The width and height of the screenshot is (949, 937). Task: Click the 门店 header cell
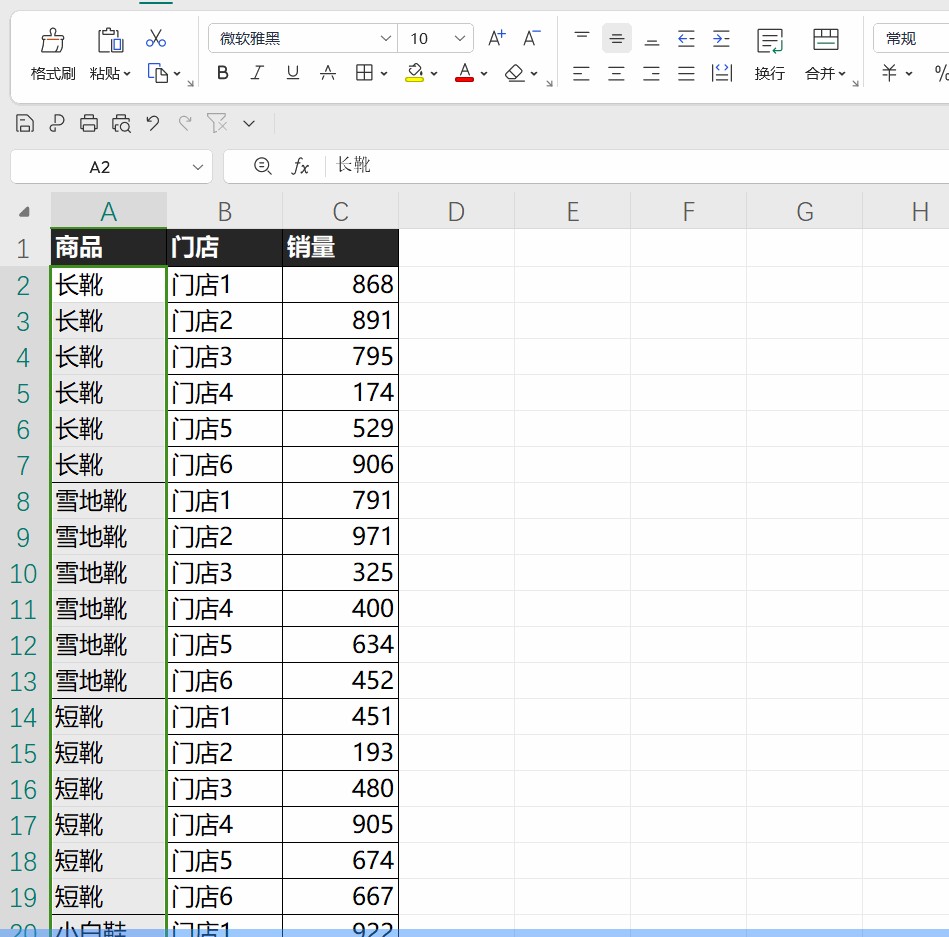click(225, 248)
